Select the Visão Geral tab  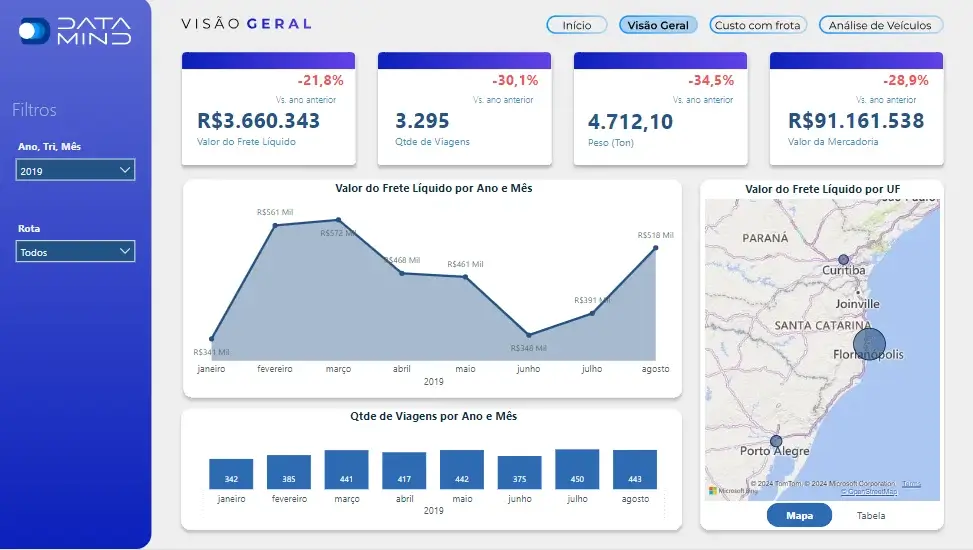[x=658, y=25]
